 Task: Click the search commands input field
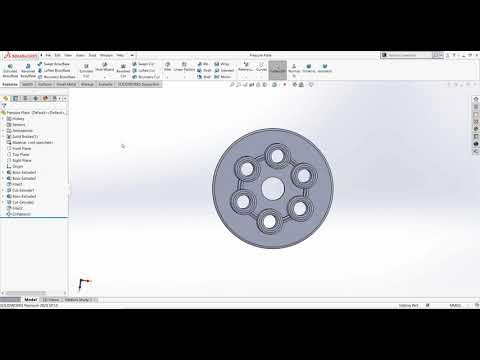409,55
